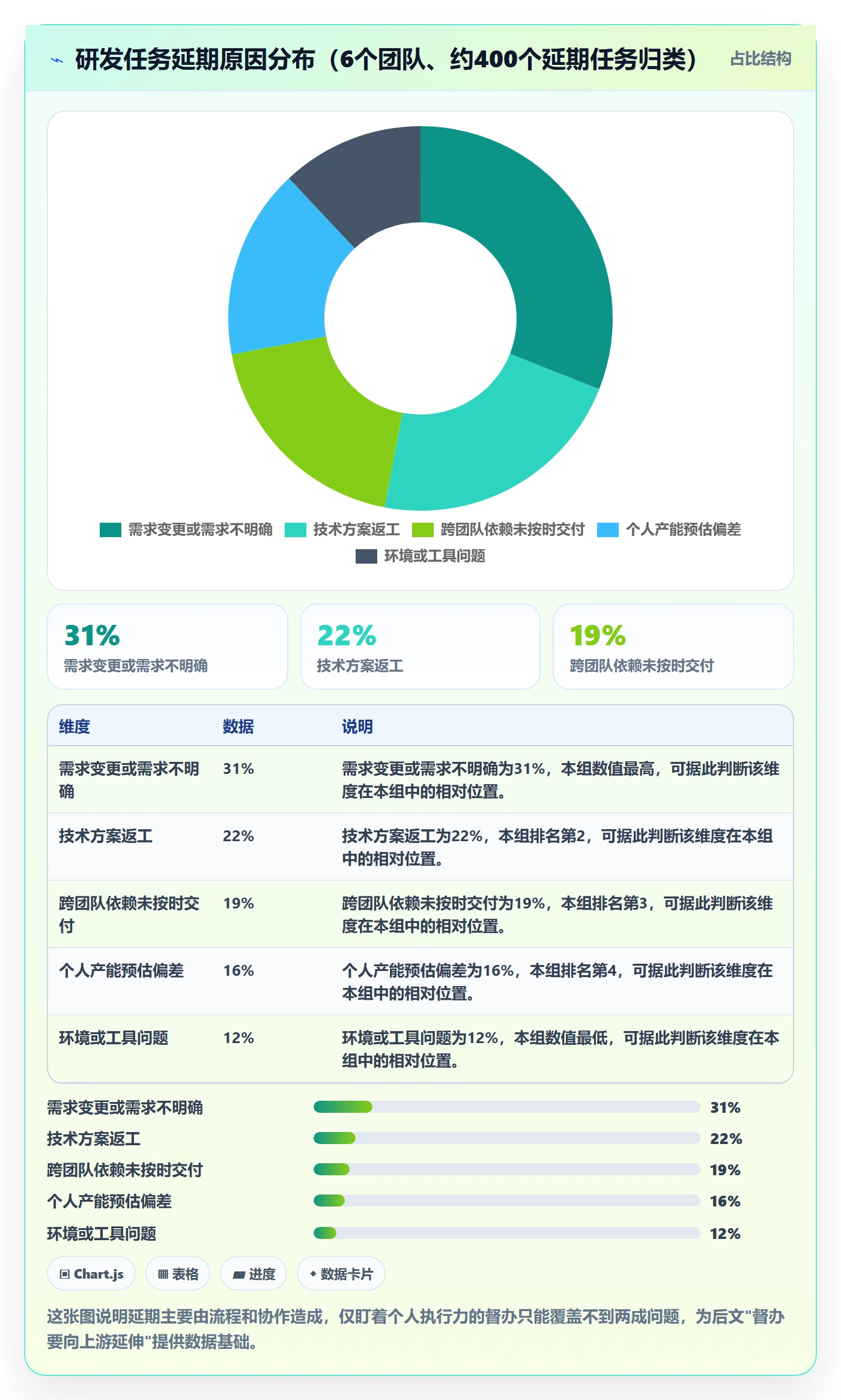Click the 个人产能预估偏差 table row name
The image size is (841, 1400).
pos(121,970)
